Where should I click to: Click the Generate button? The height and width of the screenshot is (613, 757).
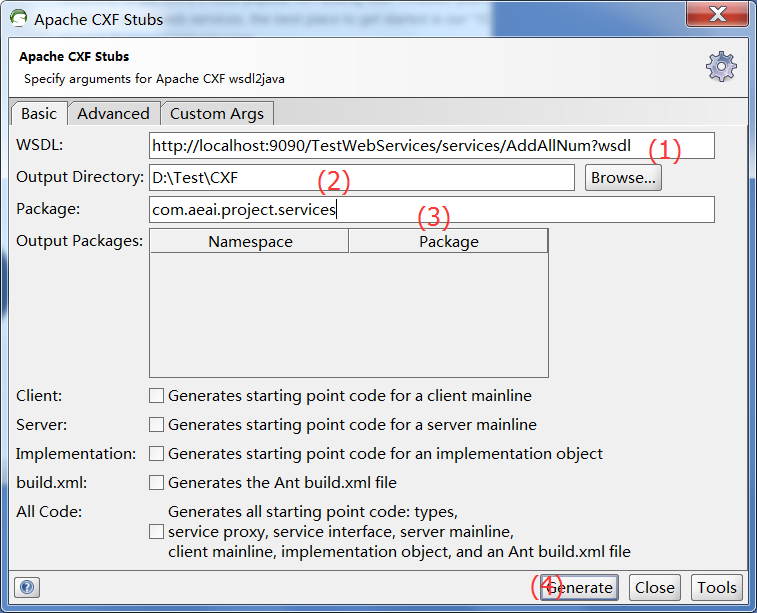click(579, 587)
